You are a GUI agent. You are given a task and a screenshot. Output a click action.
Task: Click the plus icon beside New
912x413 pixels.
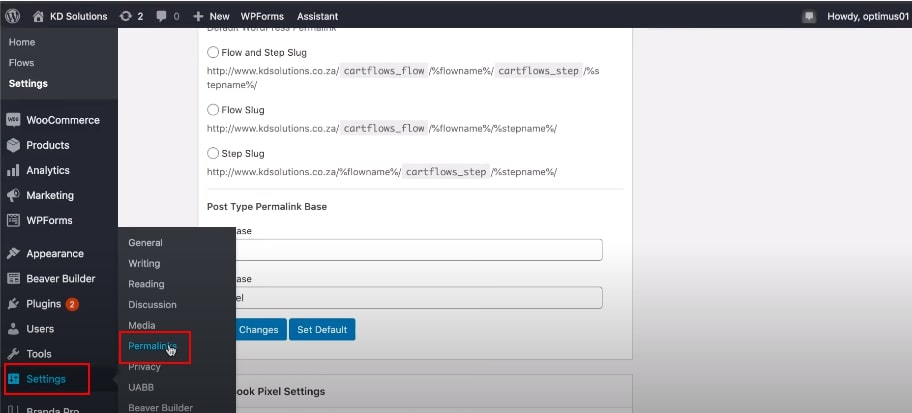click(198, 16)
